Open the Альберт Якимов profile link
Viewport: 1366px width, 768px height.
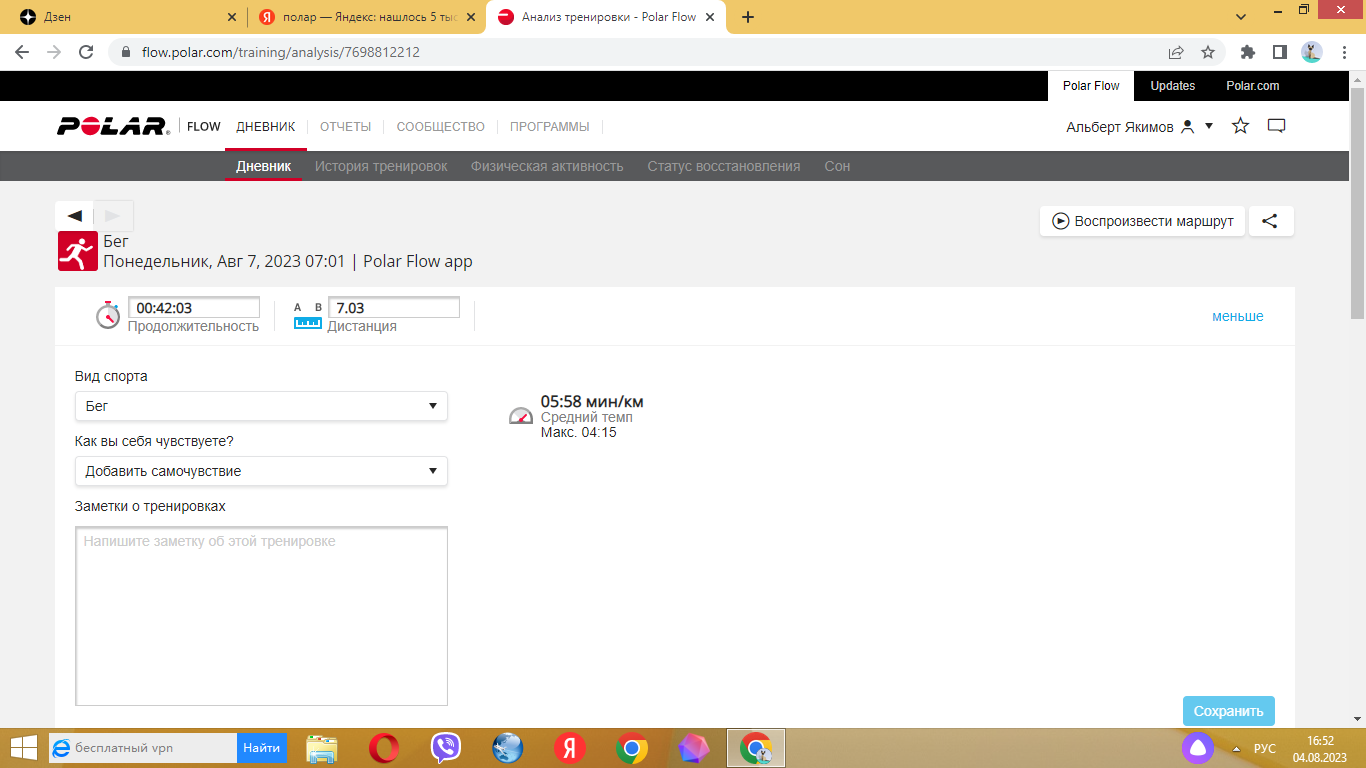[1120, 127]
